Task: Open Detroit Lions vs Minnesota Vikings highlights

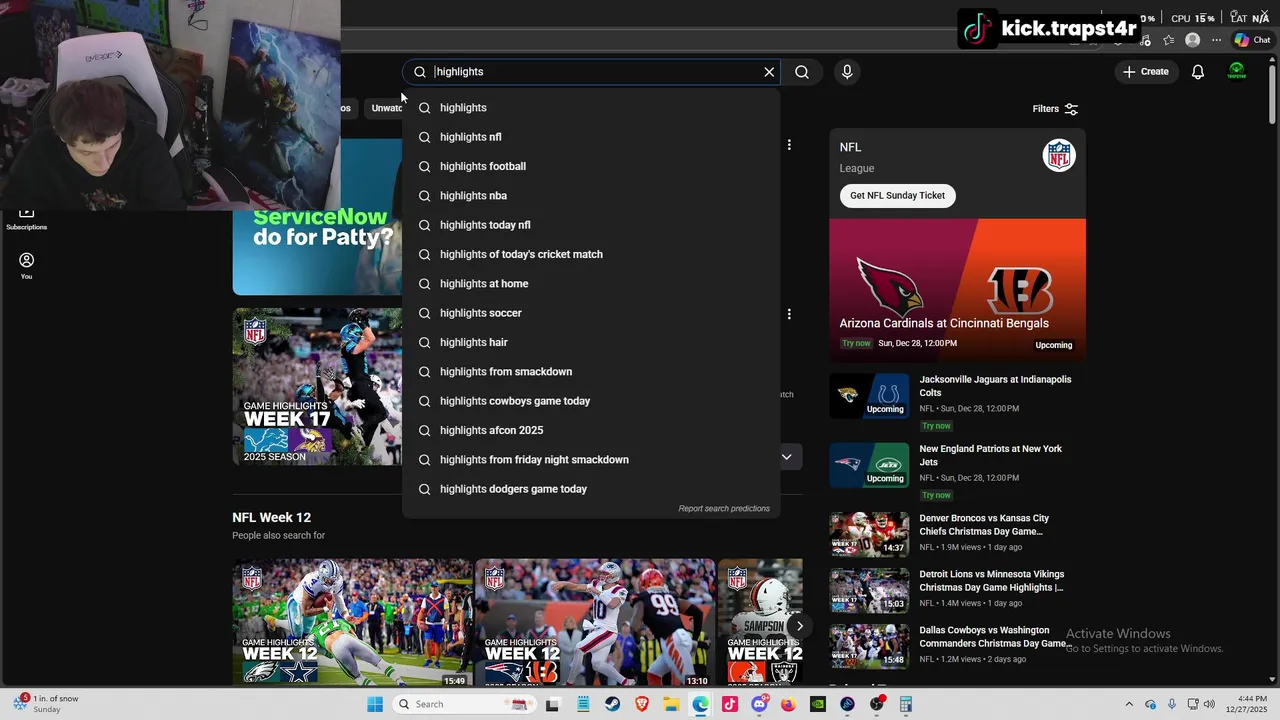Action: [991, 581]
